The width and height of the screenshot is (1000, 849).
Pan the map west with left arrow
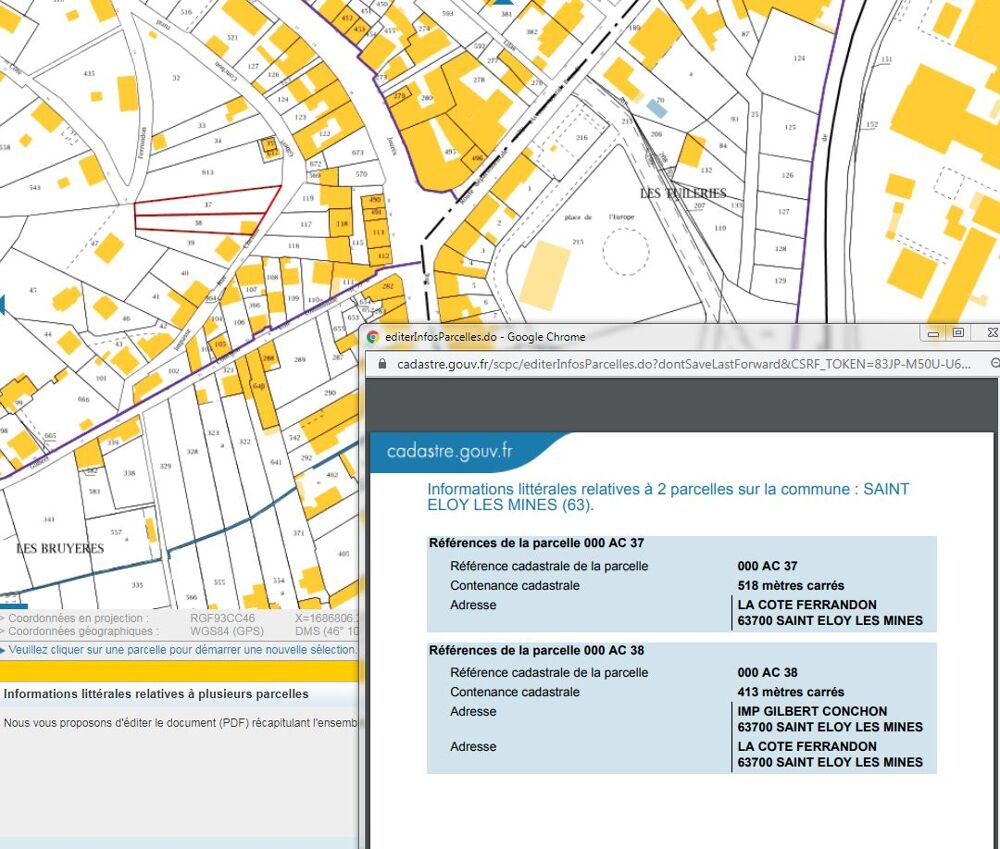pos(2,305)
